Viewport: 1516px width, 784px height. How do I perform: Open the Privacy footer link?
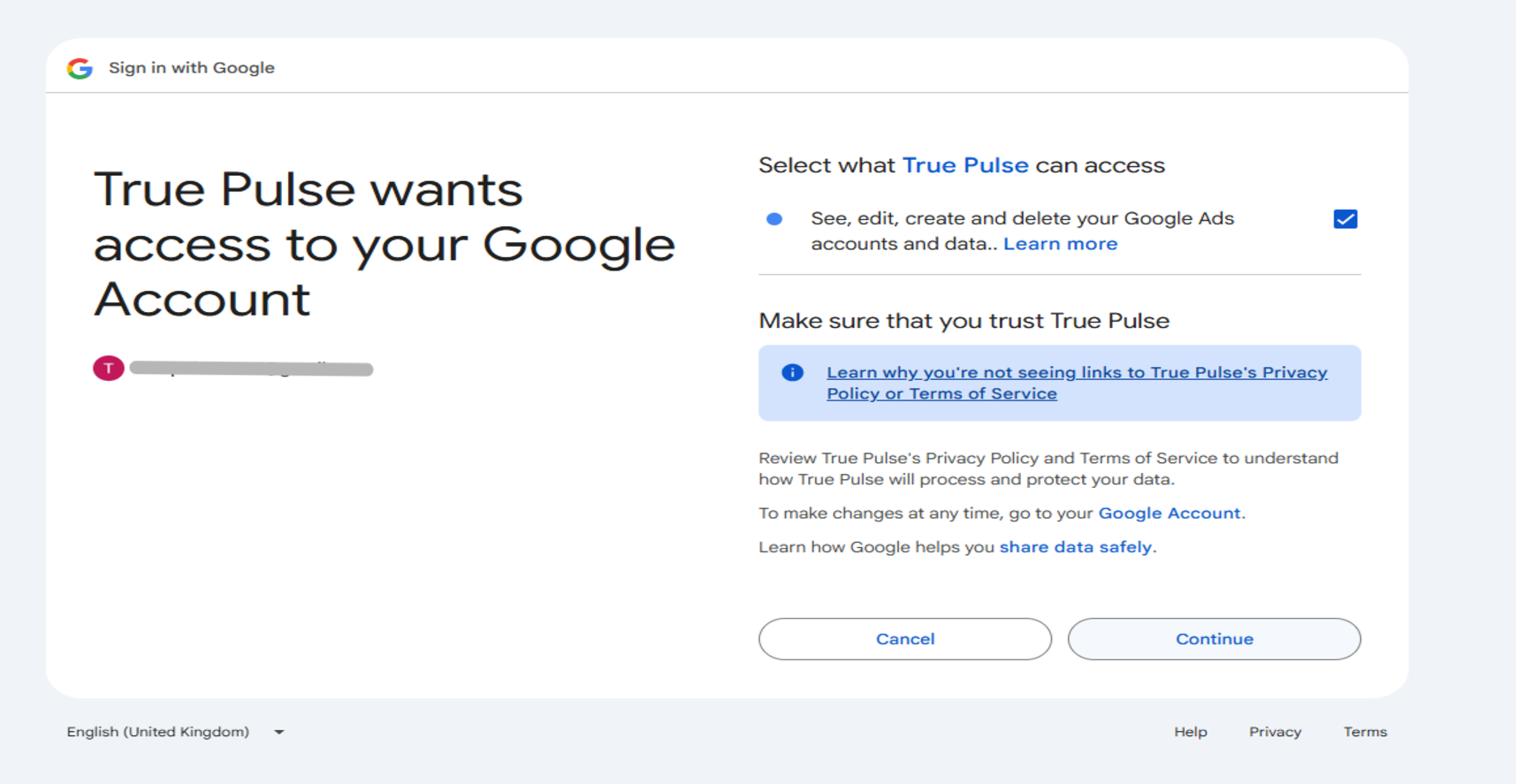pyautogui.click(x=1275, y=732)
